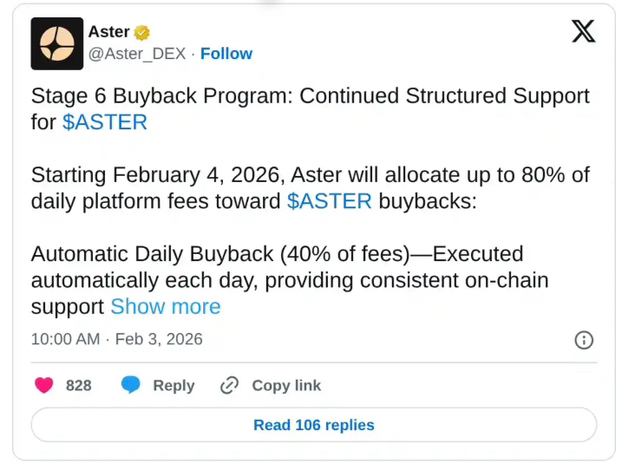Click the chain link copy icon
The height and width of the screenshot is (470, 622).
(230, 385)
